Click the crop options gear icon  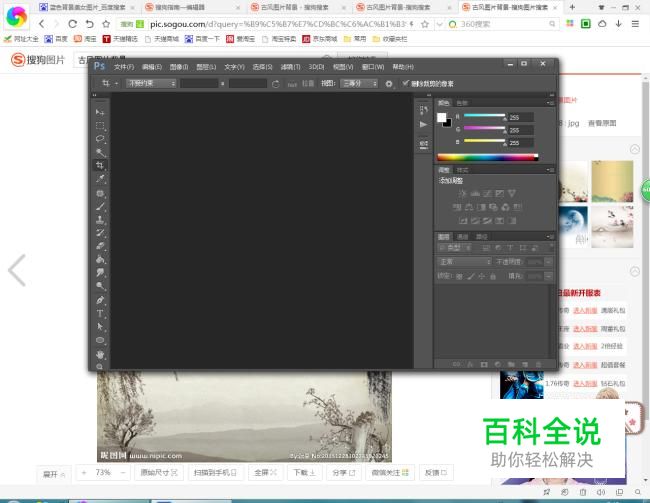389,83
